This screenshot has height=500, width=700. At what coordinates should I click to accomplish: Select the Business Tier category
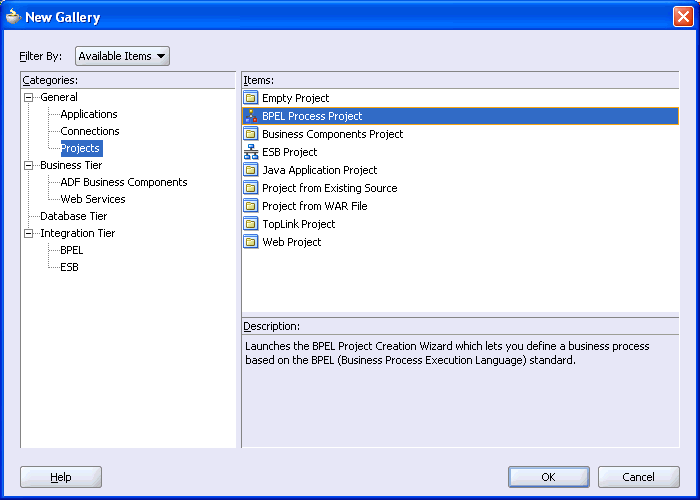point(71,165)
